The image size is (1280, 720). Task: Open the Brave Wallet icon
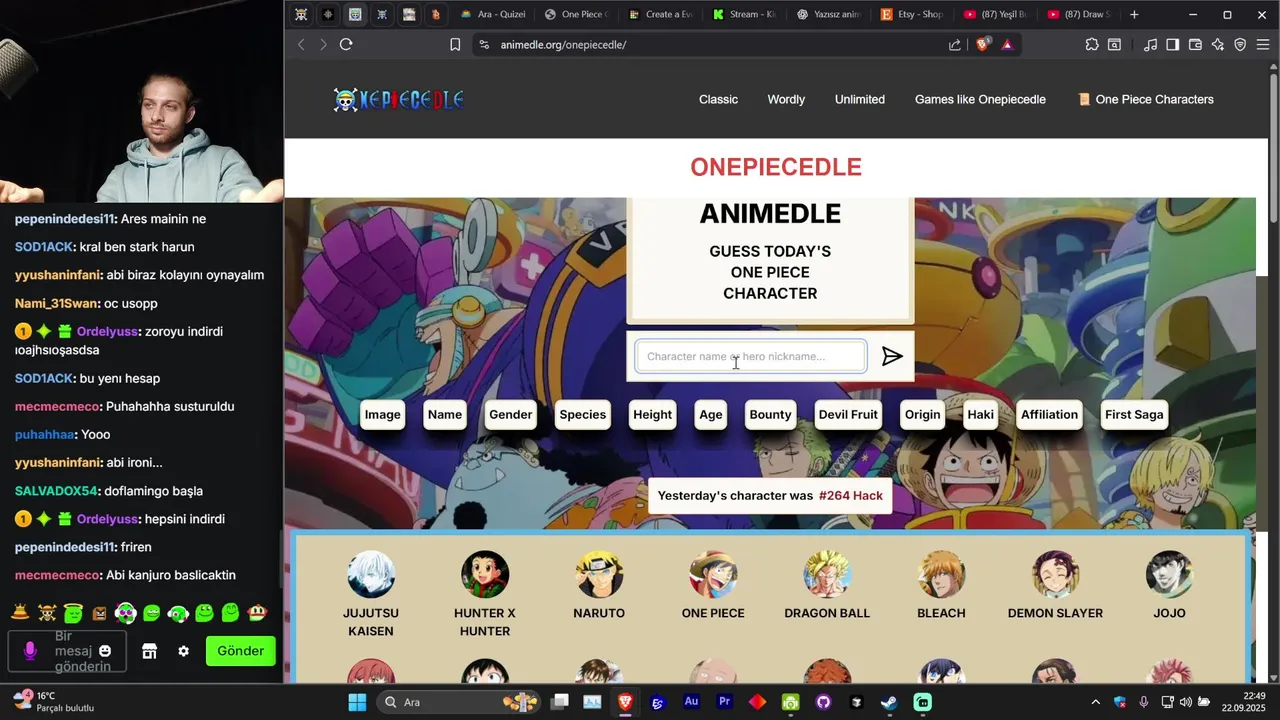click(x=1195, y=44)
